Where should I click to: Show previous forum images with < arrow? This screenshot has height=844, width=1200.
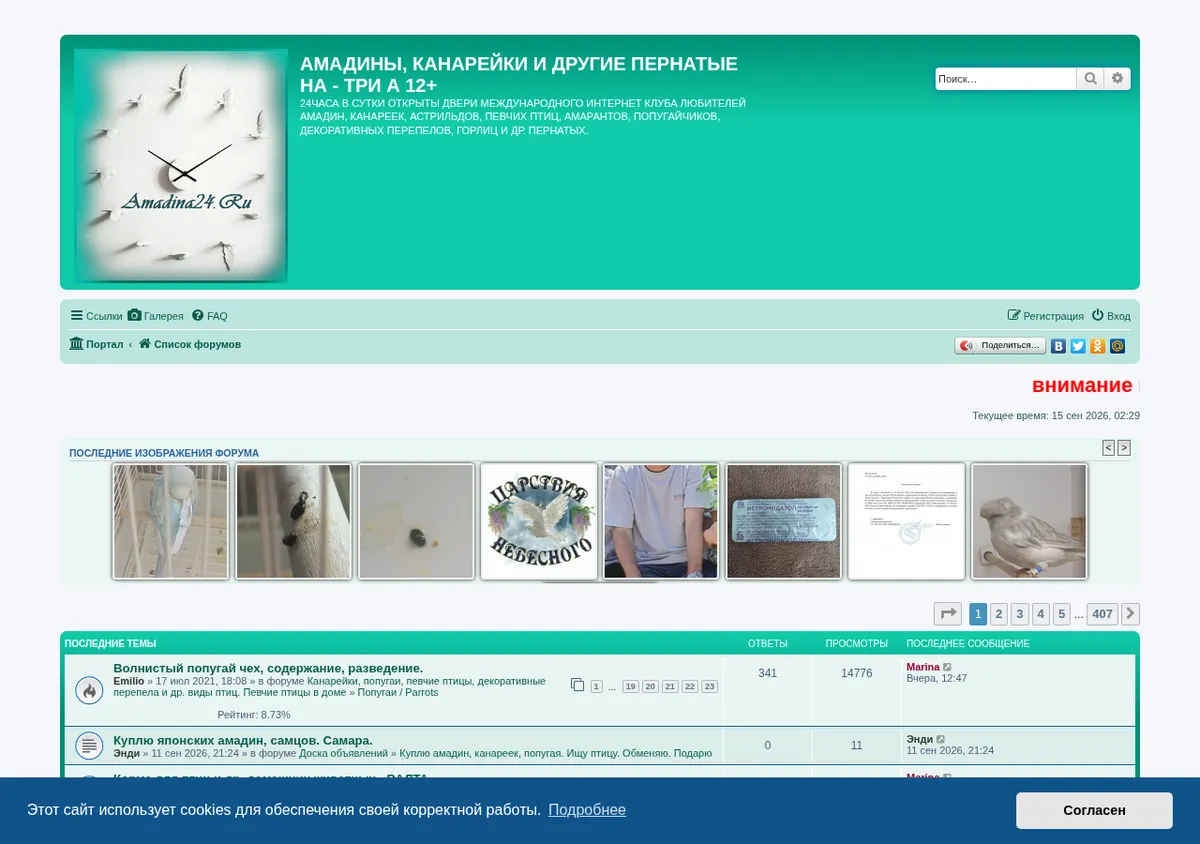pyautogui.click(x=1108, y=448)
